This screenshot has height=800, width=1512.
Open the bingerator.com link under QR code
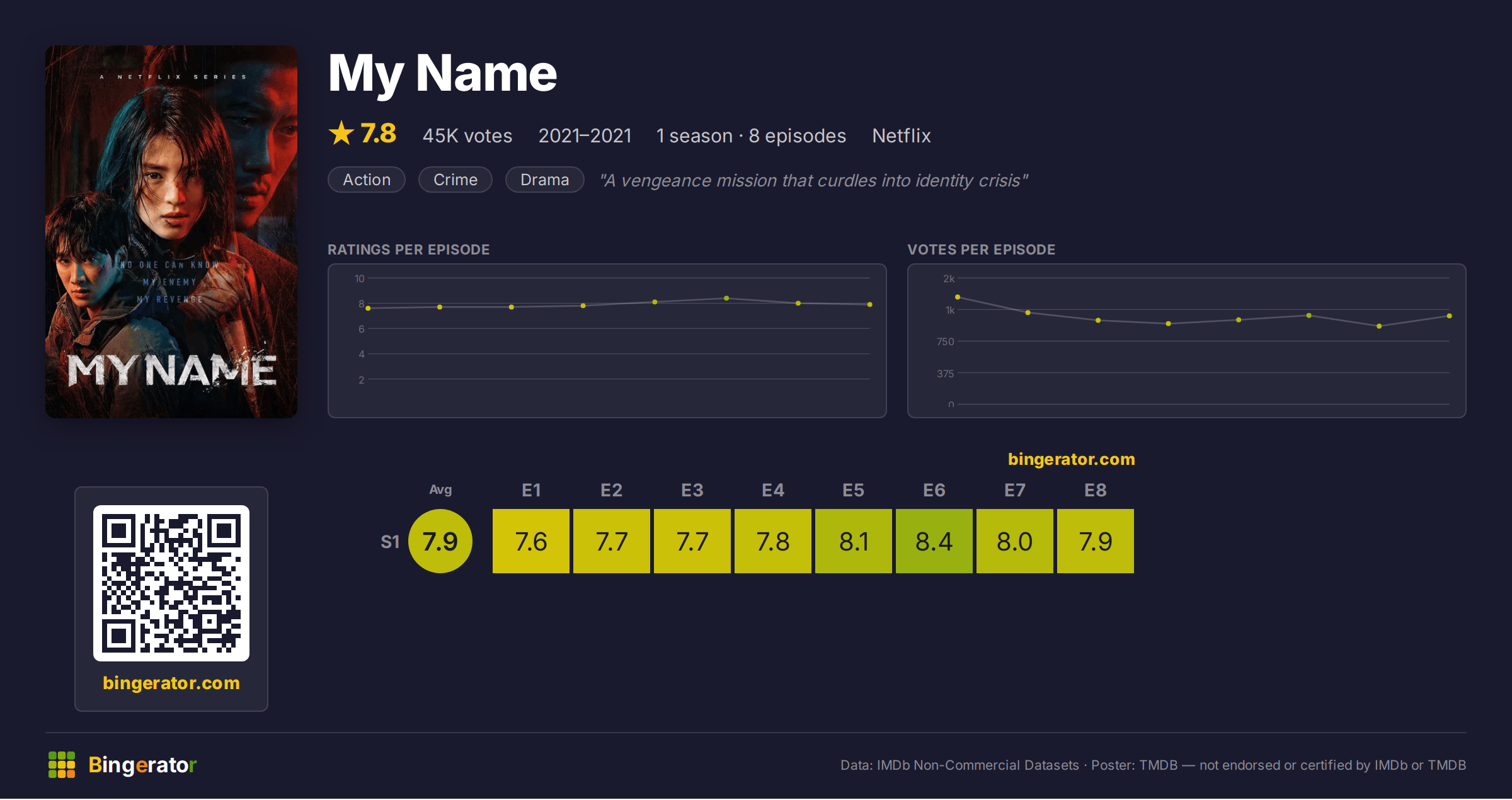[x=171, y=683]
